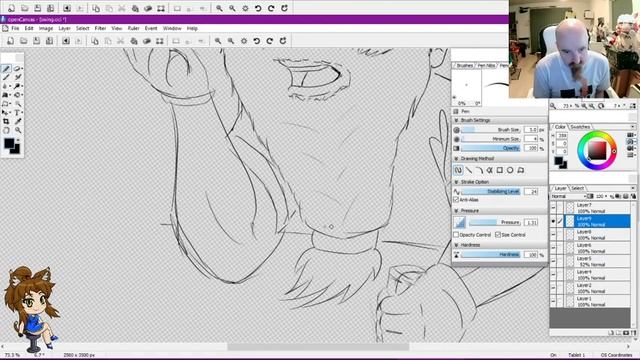Choose the freehand drawing method icon

pos(458,170)
